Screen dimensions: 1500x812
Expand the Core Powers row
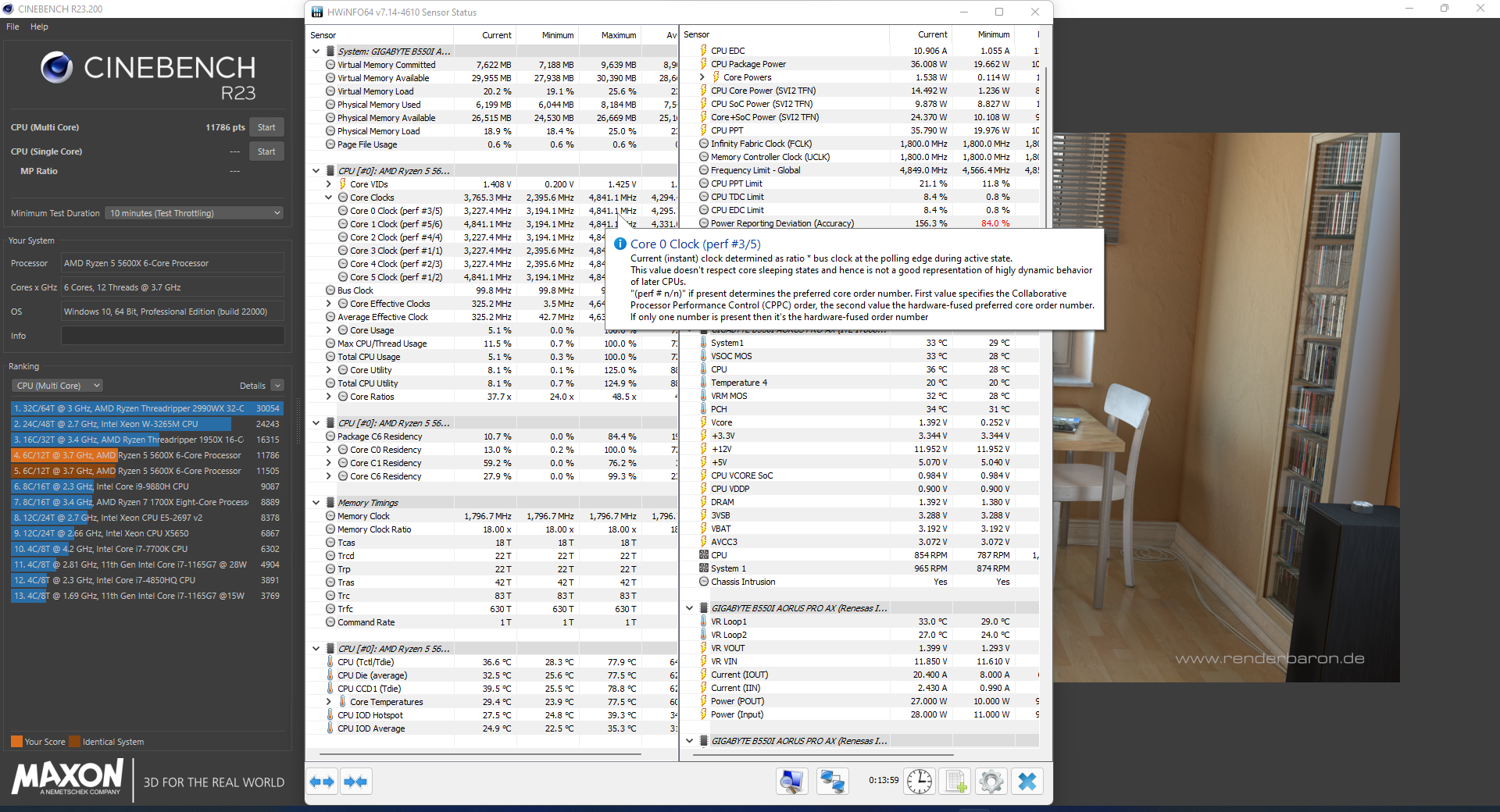pyautogui.click(x=702, y=77)
